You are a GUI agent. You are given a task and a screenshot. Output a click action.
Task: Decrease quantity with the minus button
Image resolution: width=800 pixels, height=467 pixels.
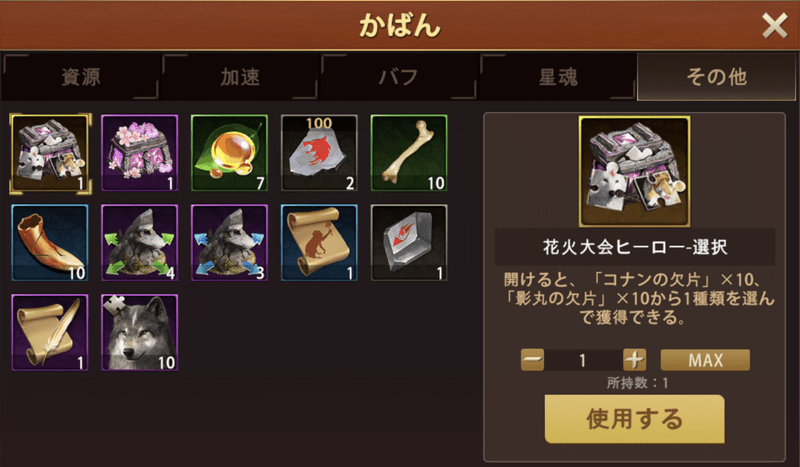pyautogui.click(x=532, y=360)
